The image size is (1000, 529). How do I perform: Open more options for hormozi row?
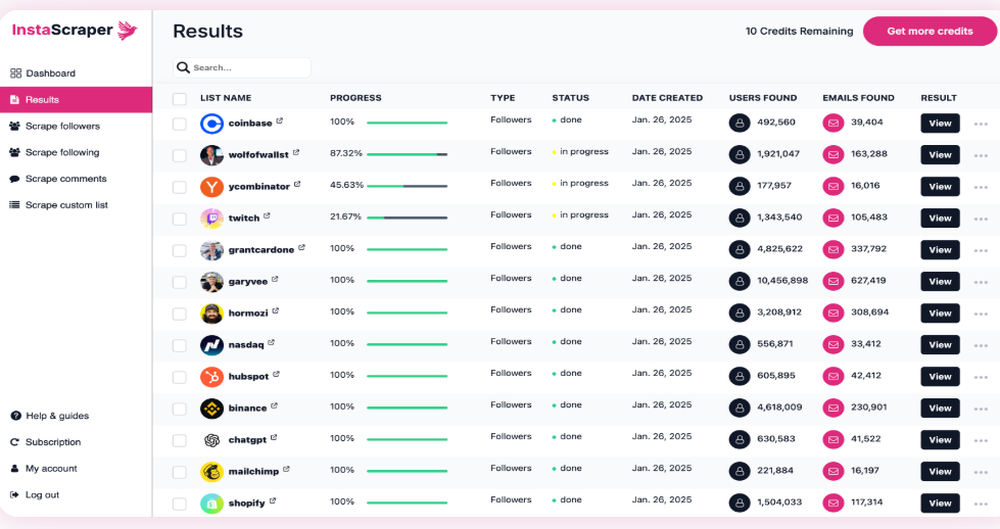pos(981,314)
